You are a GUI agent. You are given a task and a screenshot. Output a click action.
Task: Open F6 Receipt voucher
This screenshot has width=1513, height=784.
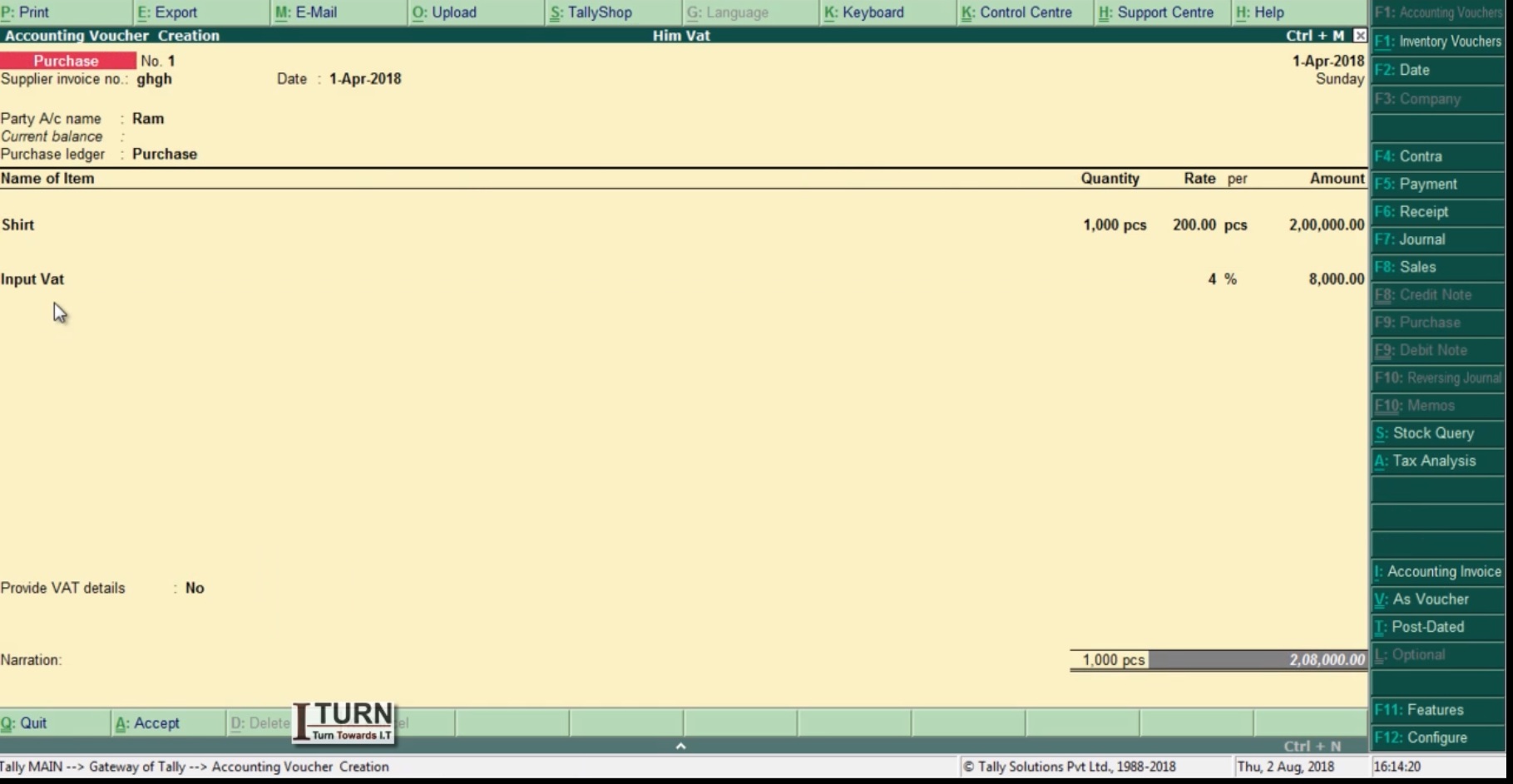[x=1412, y=211]
